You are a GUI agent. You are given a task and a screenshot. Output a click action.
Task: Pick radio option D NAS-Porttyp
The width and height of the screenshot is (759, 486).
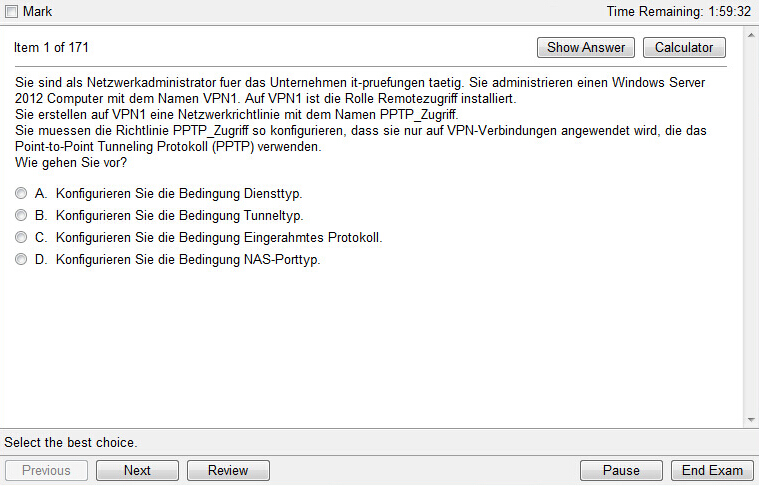click(22, 260)
